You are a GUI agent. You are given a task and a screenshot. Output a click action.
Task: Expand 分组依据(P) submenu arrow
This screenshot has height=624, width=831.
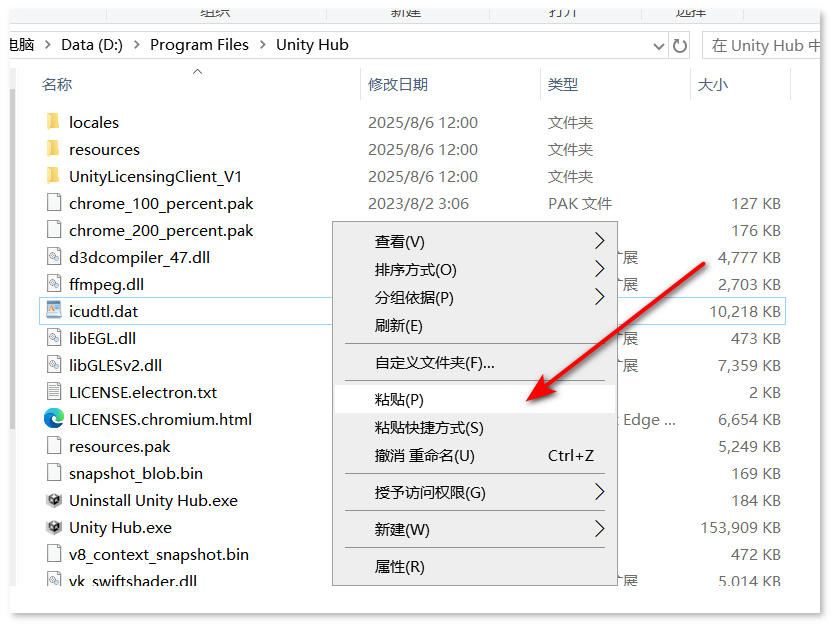point(599,297)
